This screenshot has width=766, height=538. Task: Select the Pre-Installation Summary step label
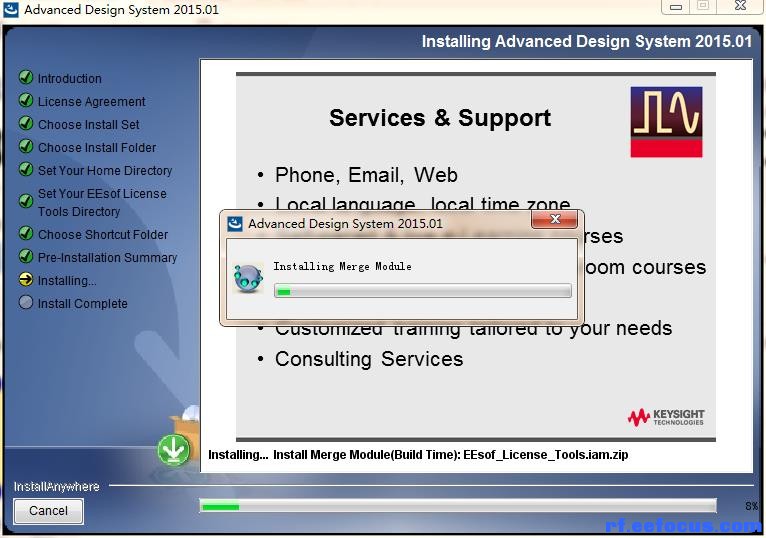pos(107,258)
